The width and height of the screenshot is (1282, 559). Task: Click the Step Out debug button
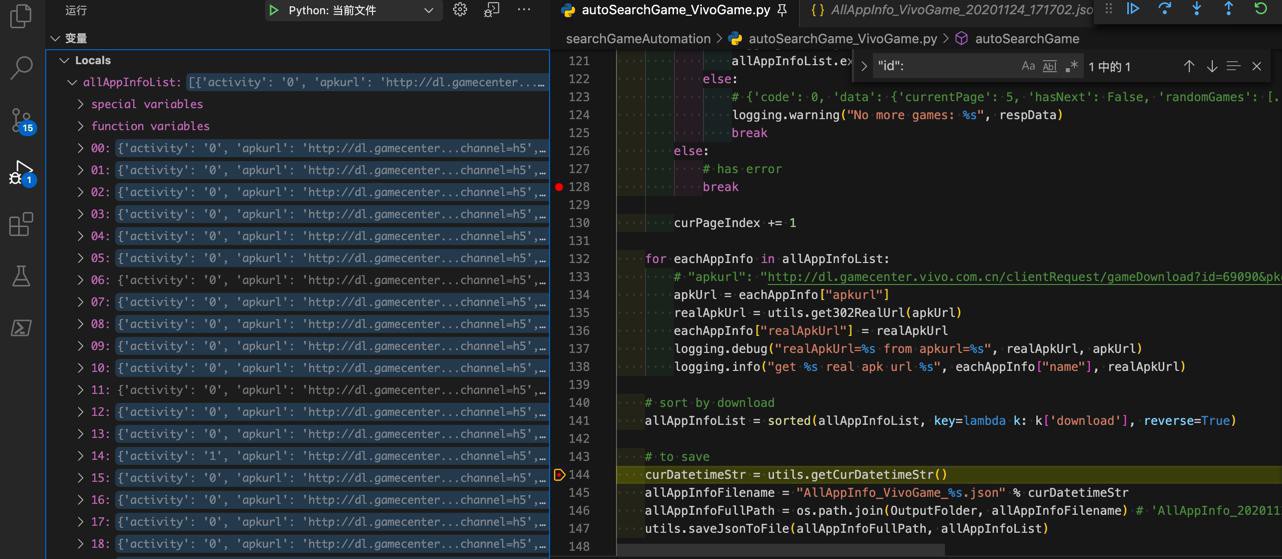coord(1229,9)
